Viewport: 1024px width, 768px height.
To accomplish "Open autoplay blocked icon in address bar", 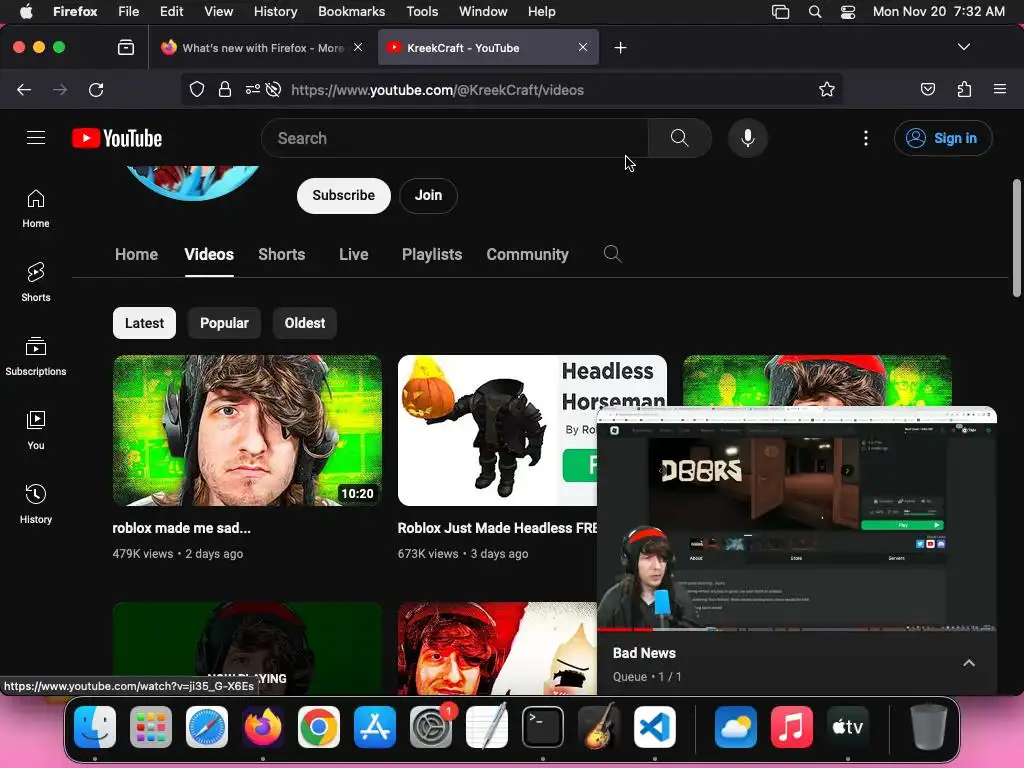I will tap(274, 89).
